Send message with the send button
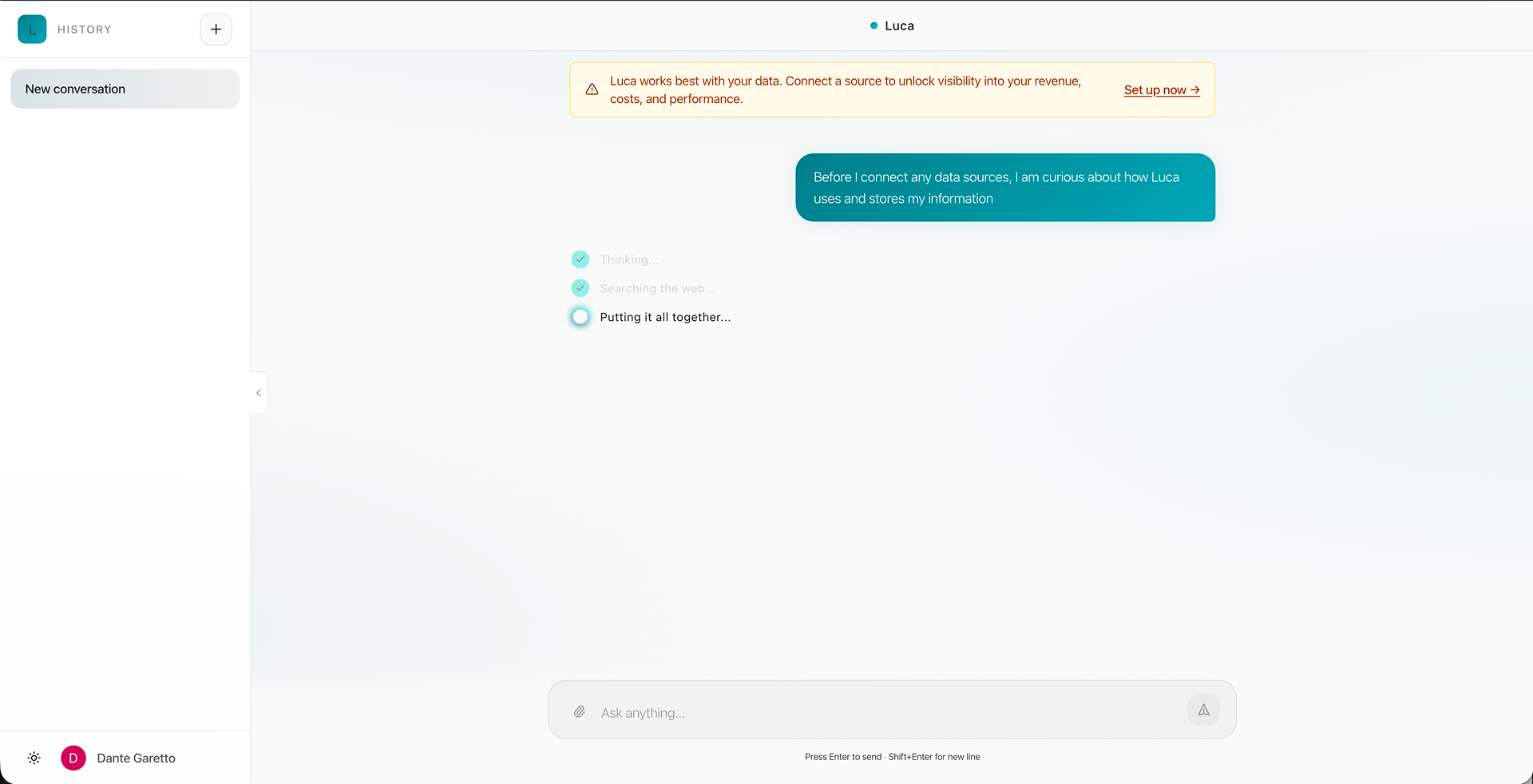This screenshot has height=784, width=1533. (1203, 710)
